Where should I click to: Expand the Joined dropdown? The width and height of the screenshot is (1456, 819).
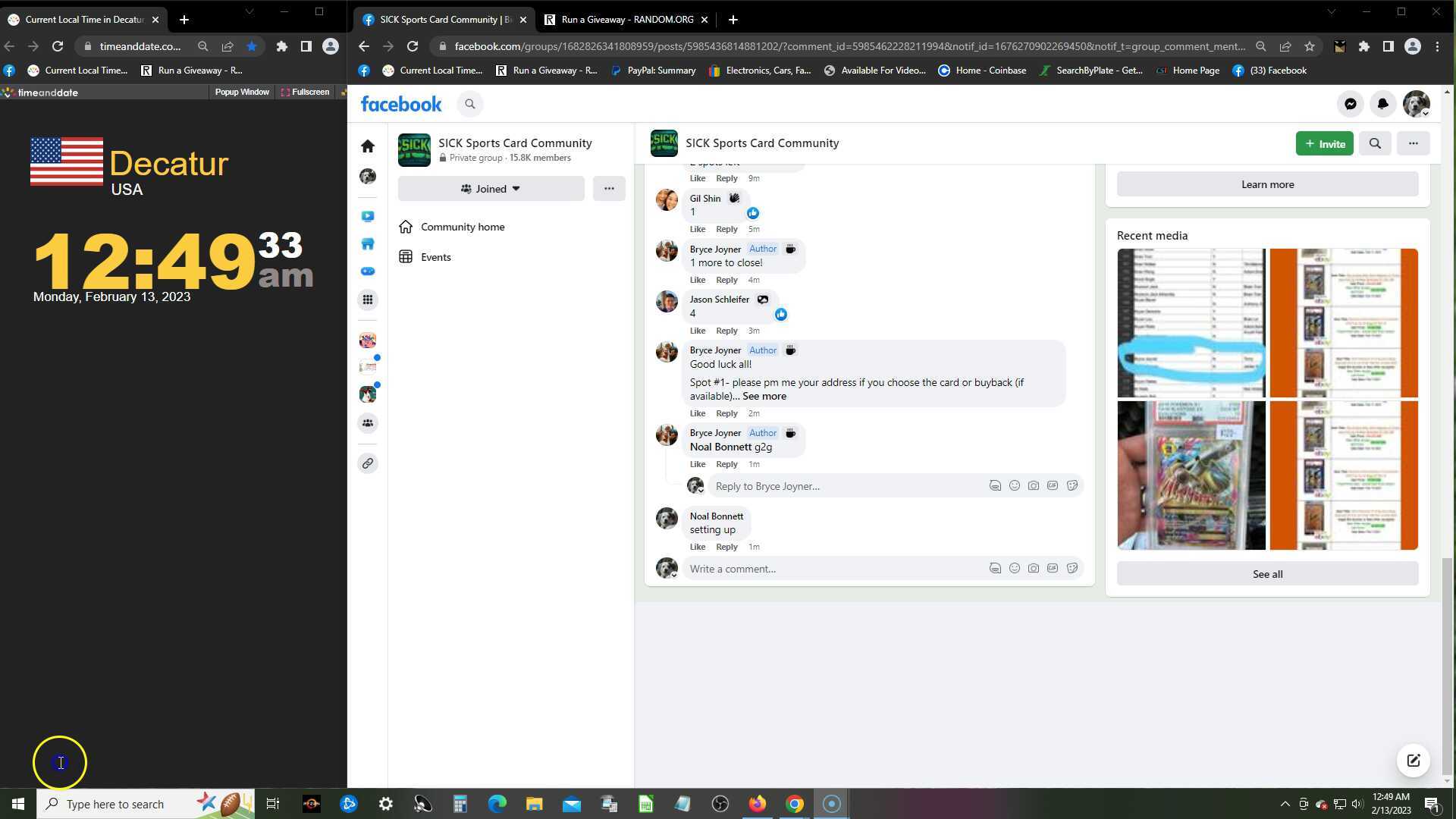[491, 189]
